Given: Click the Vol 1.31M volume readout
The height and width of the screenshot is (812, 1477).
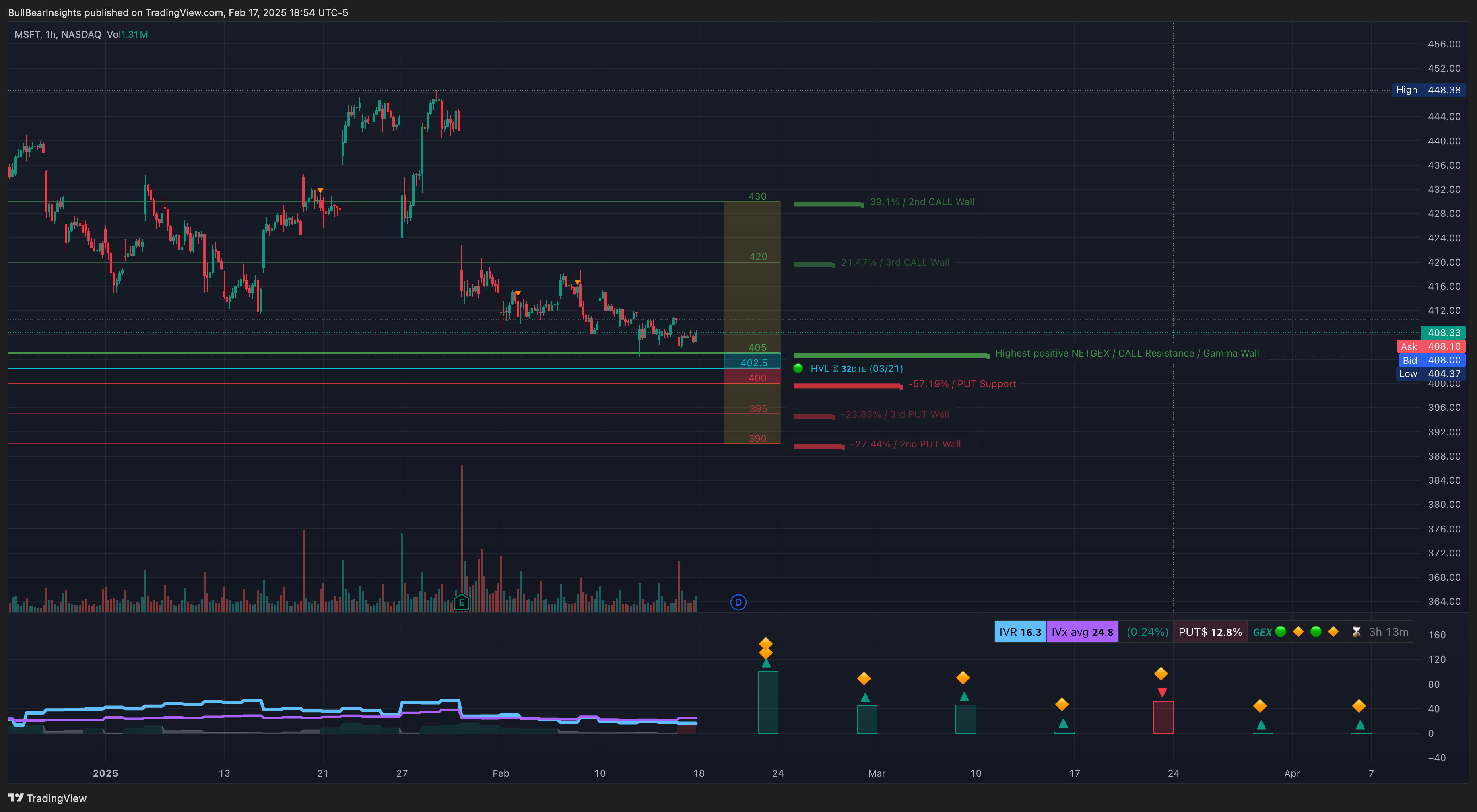Looking at the screenshot, I should [127, 35].
